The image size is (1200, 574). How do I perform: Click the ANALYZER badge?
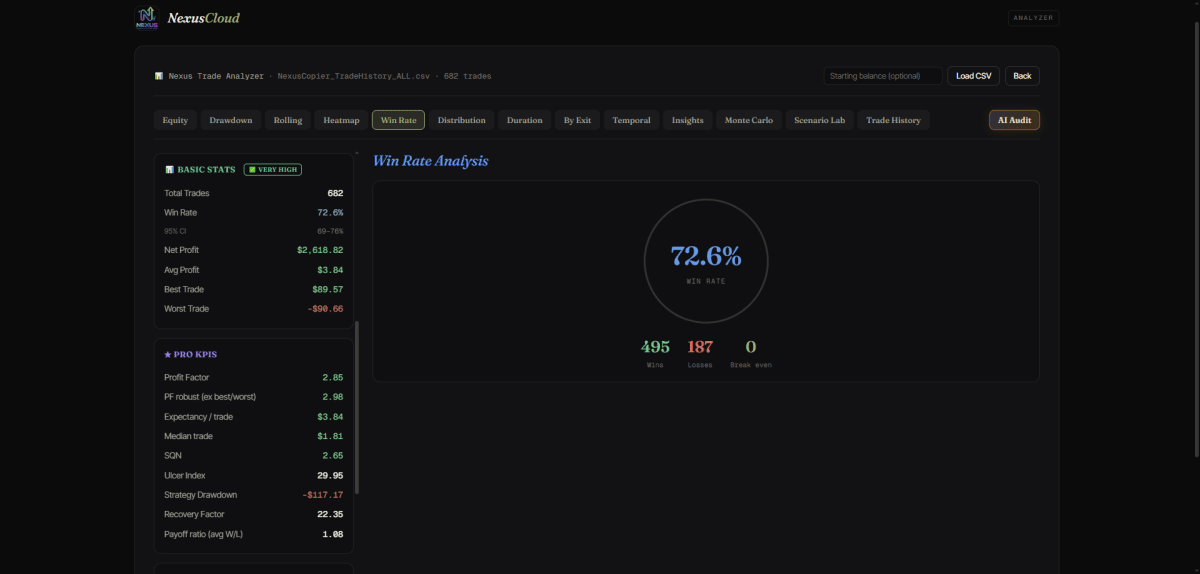(x=1034, y=17)
